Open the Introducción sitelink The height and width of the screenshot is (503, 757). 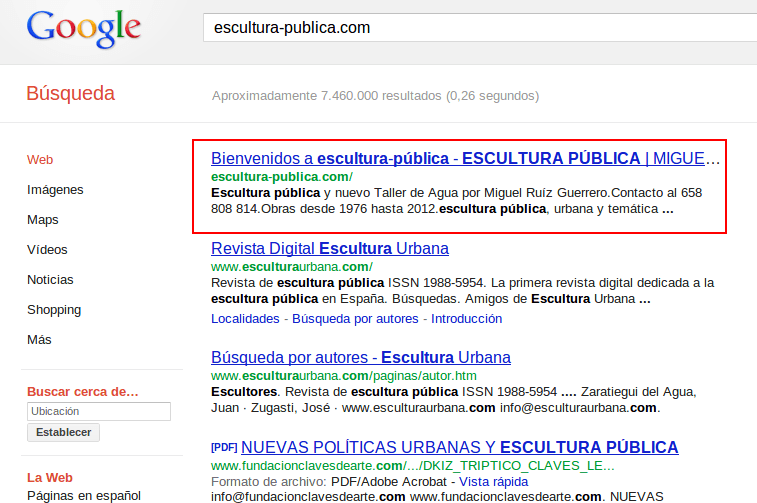[x=466, y=319]
